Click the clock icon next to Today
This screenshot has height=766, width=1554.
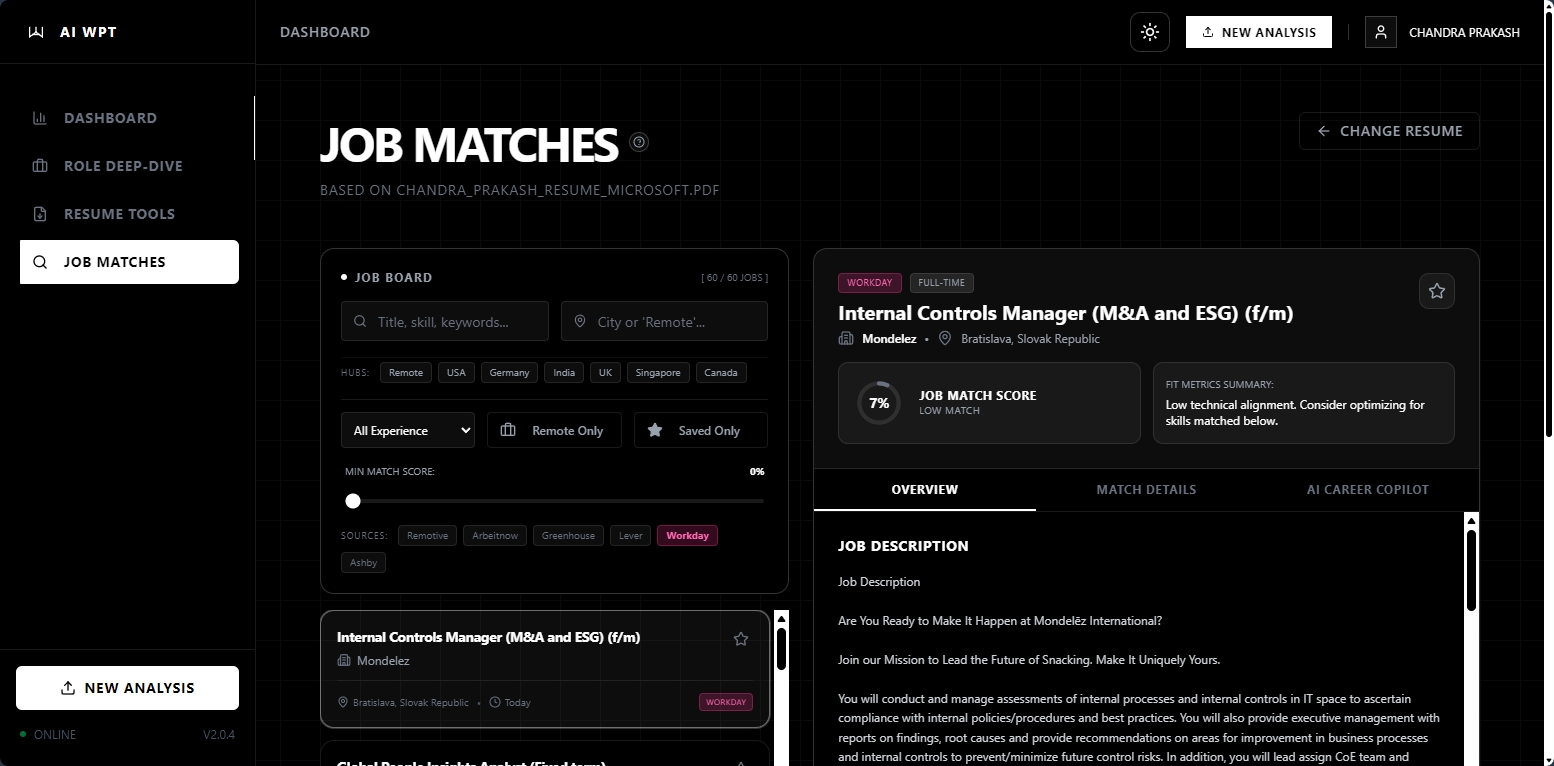[495, 703]
